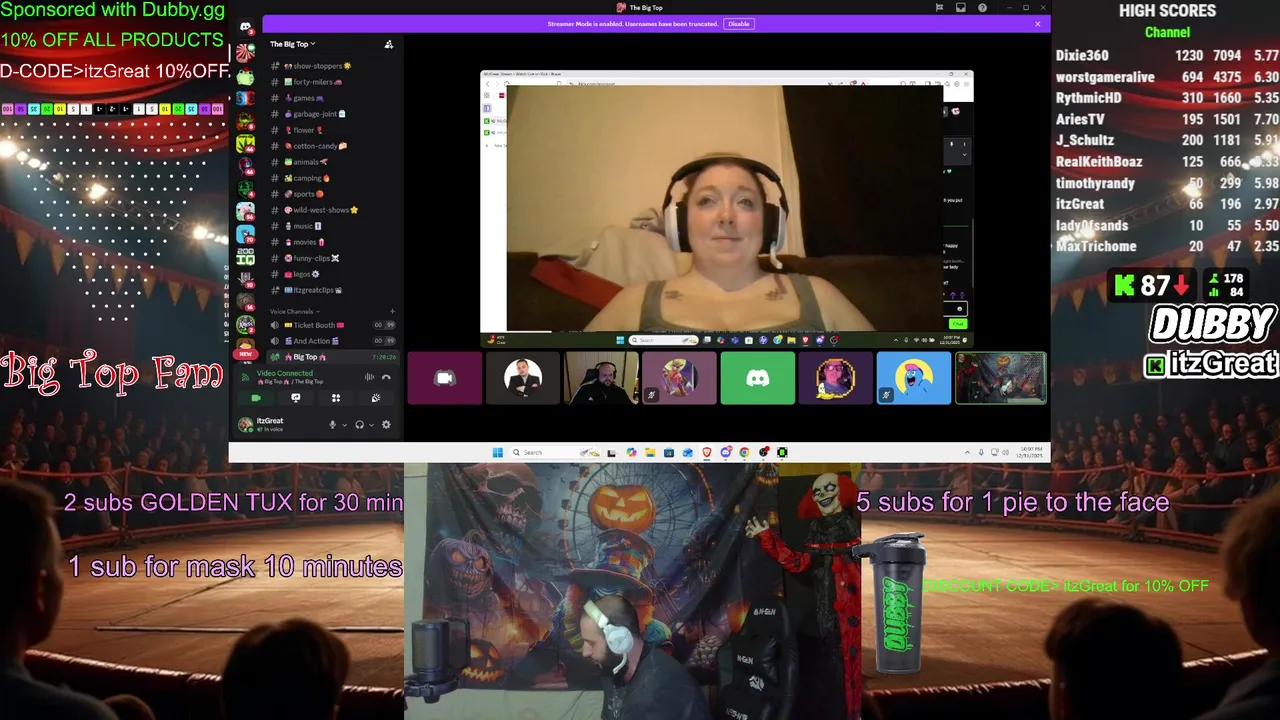Toggle noise suppression waveform icon
1280x720 pixels.
click(x=369, y=377)
